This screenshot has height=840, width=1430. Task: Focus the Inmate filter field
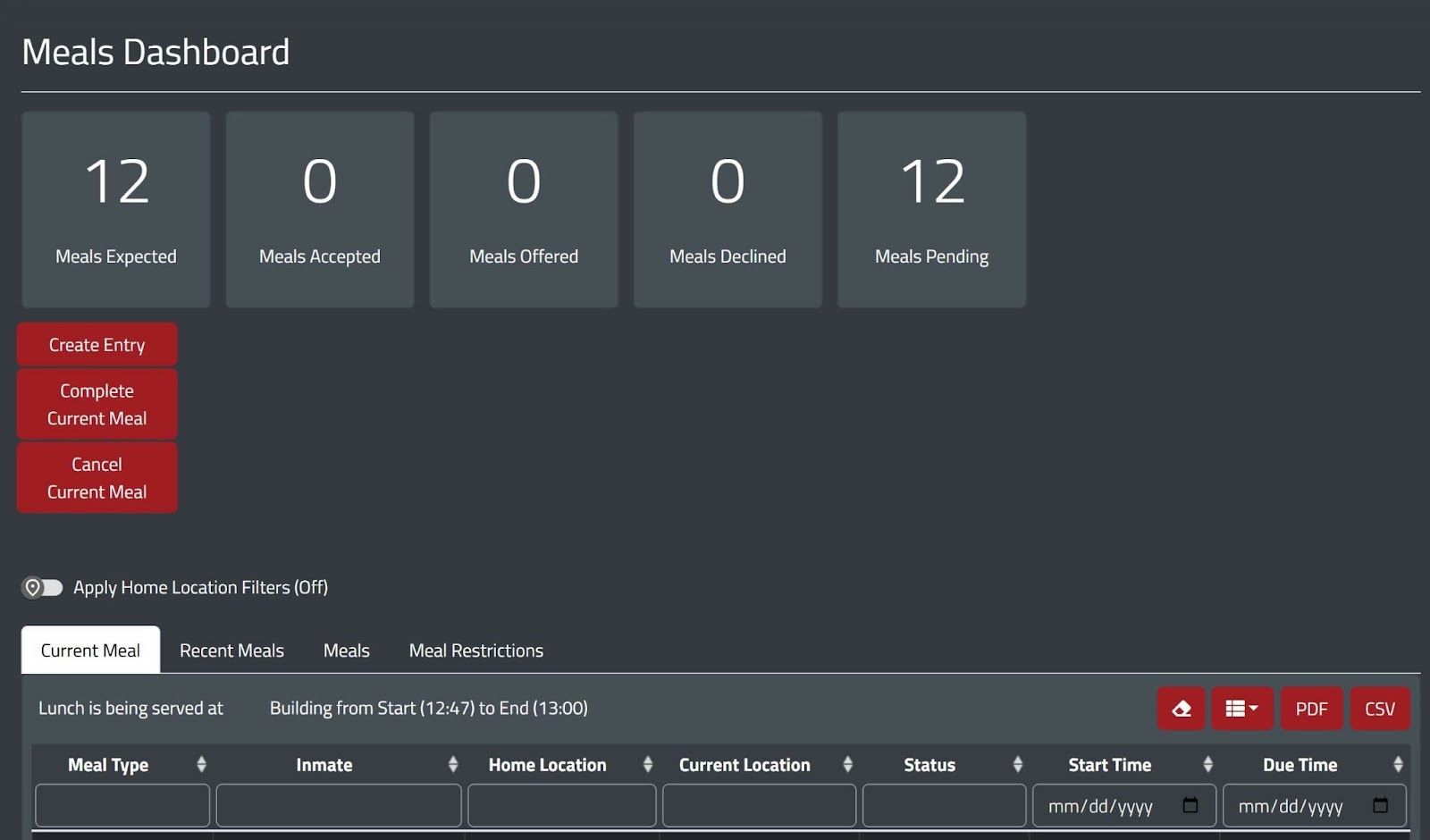[339, 806]
